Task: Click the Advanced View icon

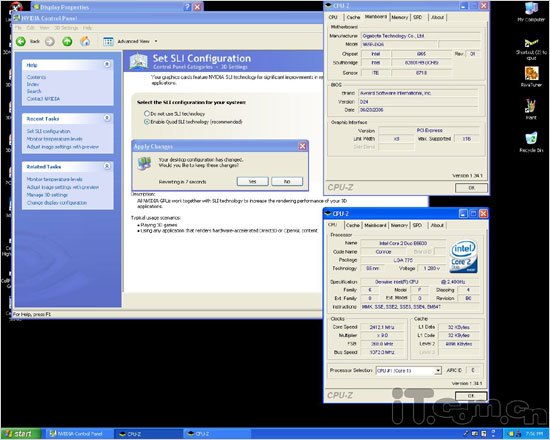Action: point(108,41)
